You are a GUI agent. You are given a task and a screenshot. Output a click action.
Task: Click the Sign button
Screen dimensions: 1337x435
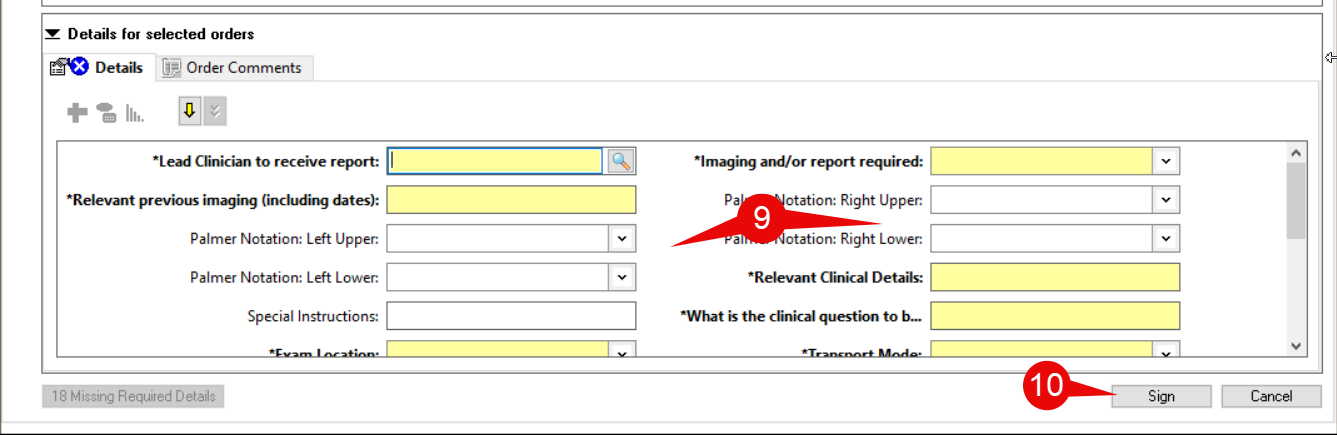[1161, 396]
